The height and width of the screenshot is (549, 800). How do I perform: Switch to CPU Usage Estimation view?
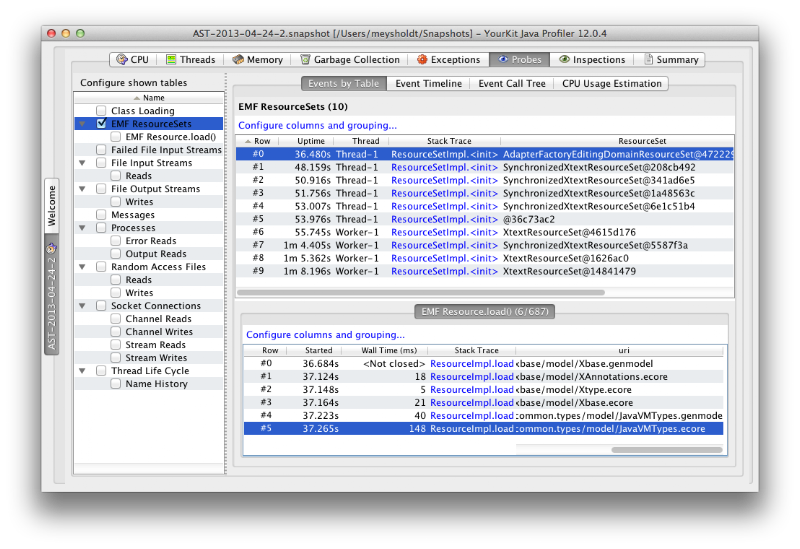pos(611,84)
